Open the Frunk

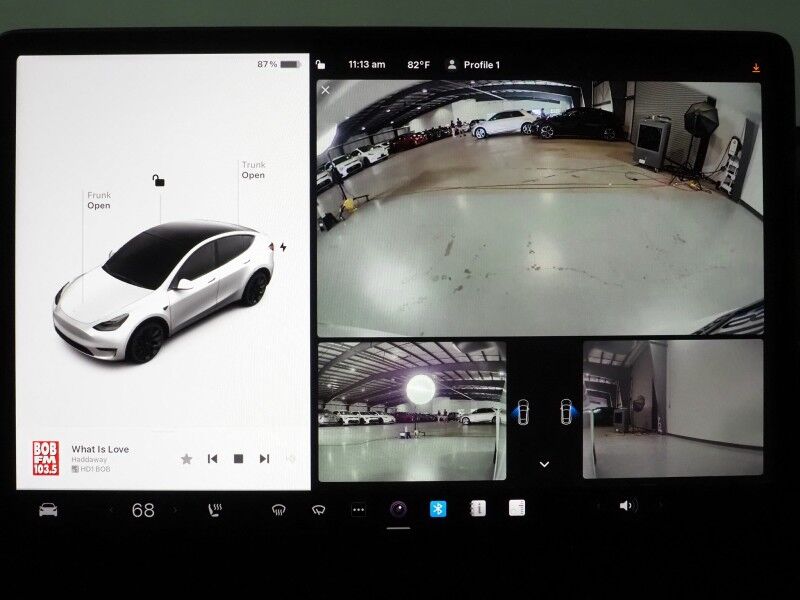[98, 201]
